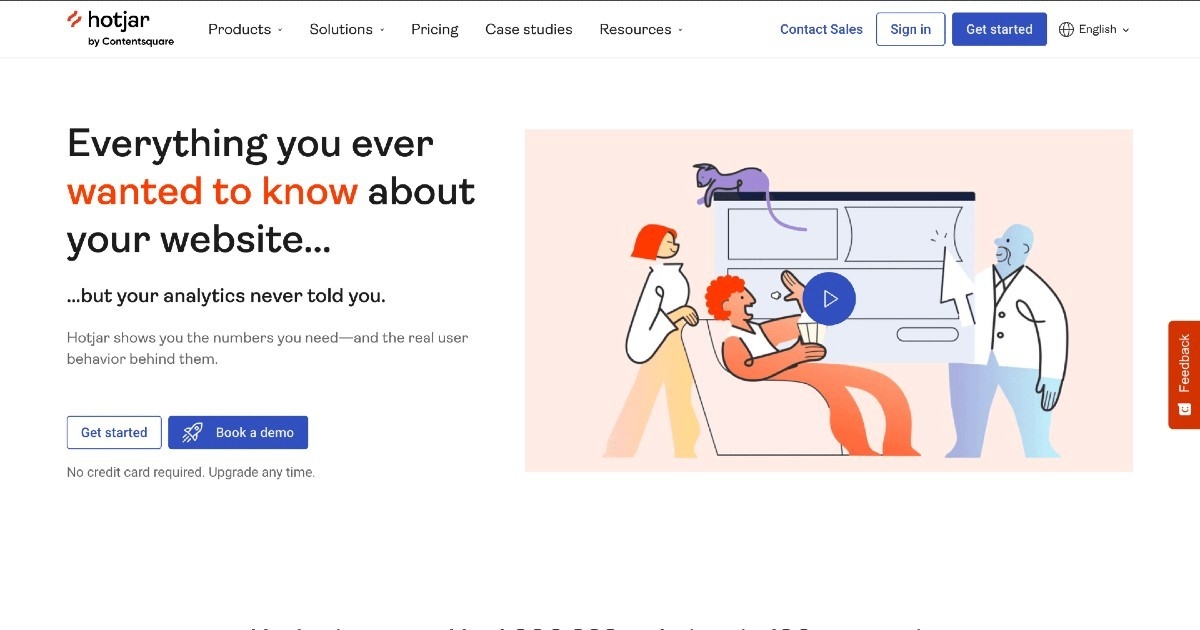This screenshot has height=630, width=1200.
Task: Click the rocket icon on Book a demo
Action: [193, 432]
